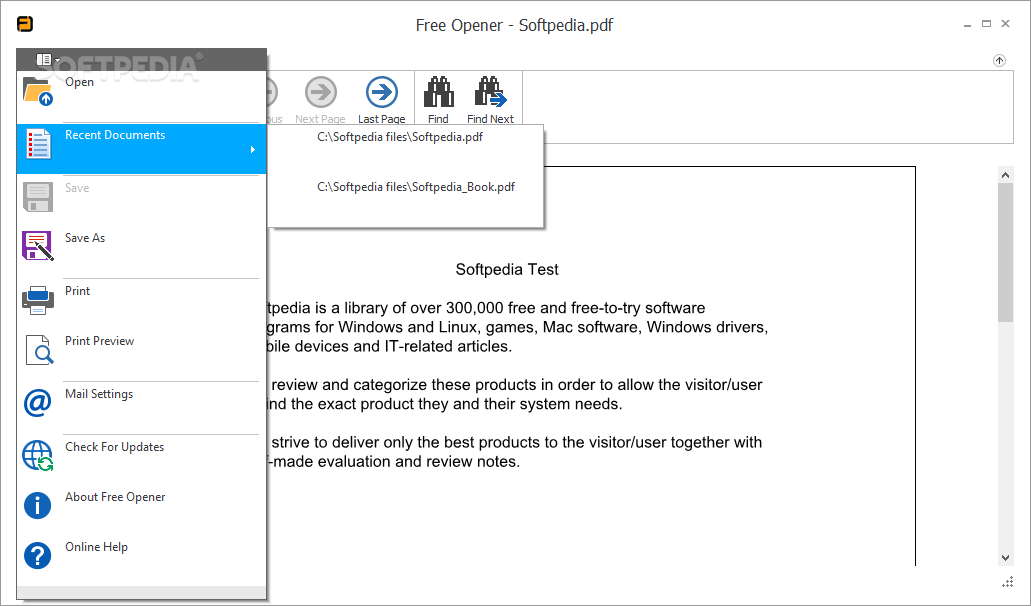Maximize the Free Opener window

click(986, 24)
